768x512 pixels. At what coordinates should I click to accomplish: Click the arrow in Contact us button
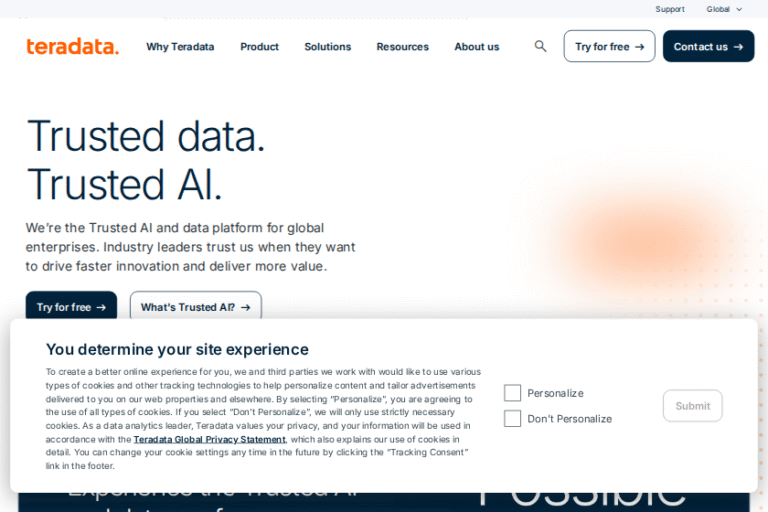coord(738,47)
